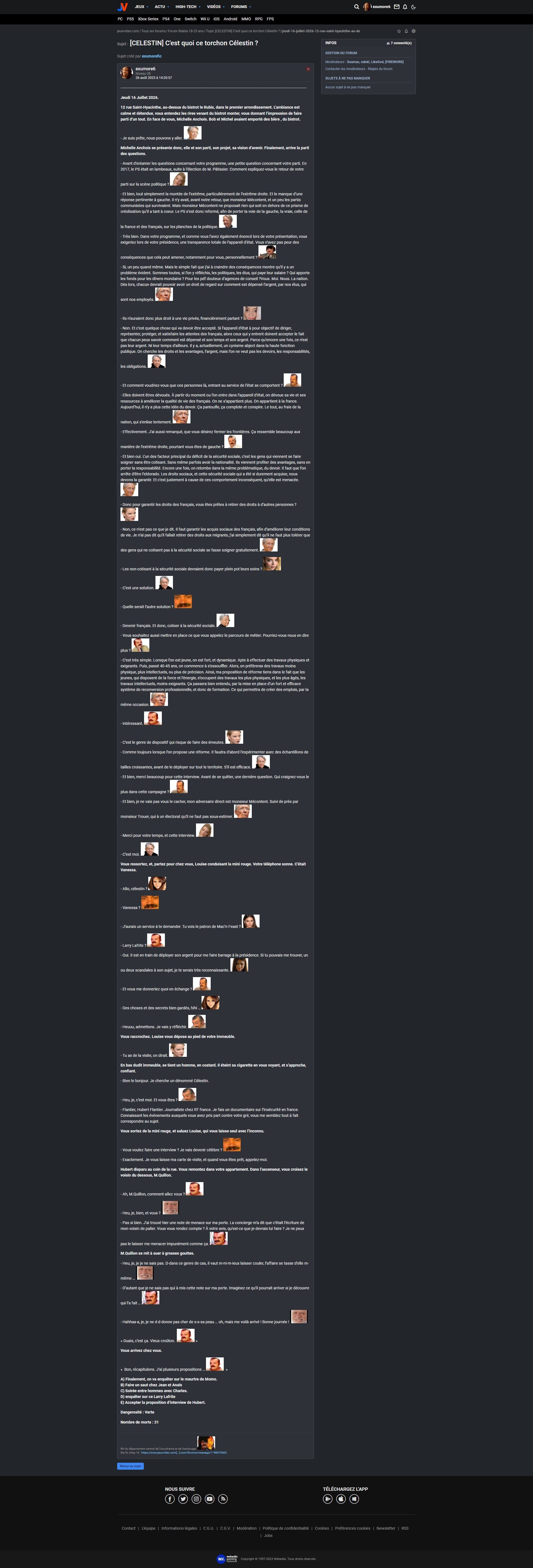Screen dimensions: 533x1568
Task: Select the Switch platform tab
Action: point(190,19)
